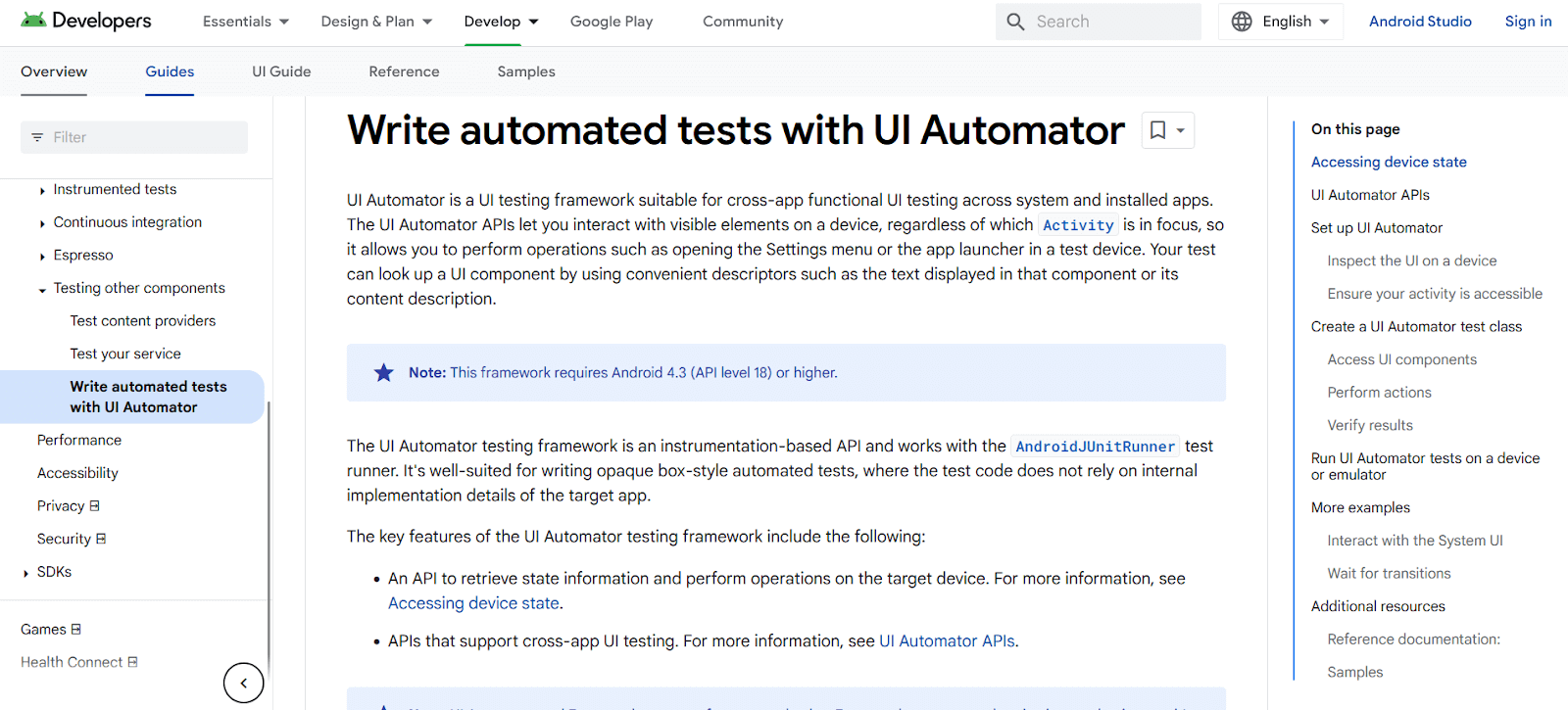Switch to the Guides tab

[x=170, y=71]
